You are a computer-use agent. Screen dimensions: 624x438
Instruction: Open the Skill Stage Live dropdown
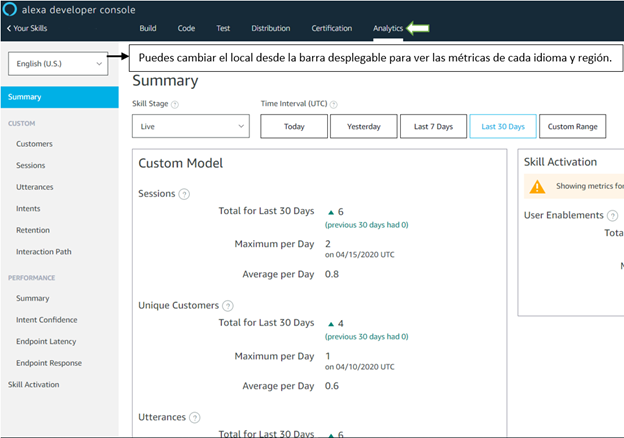[190, 126]
